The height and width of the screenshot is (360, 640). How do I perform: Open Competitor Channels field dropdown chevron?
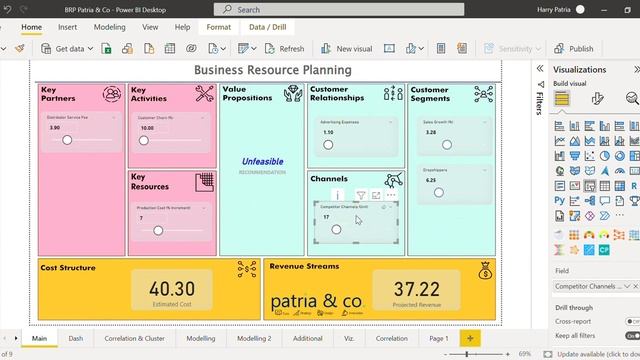[x=627, y=287]
